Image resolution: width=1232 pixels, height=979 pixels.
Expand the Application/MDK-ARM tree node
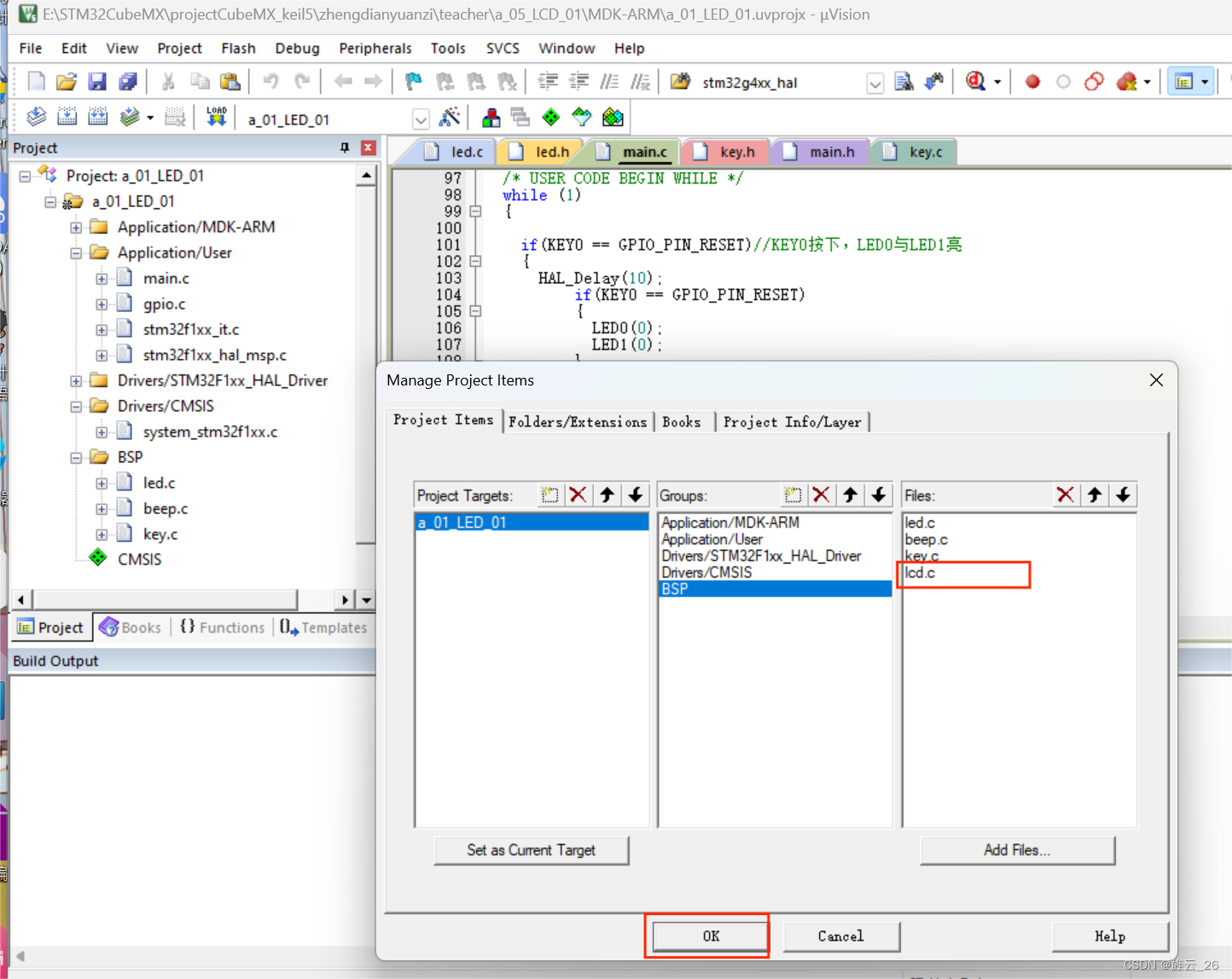coord(75,227)
